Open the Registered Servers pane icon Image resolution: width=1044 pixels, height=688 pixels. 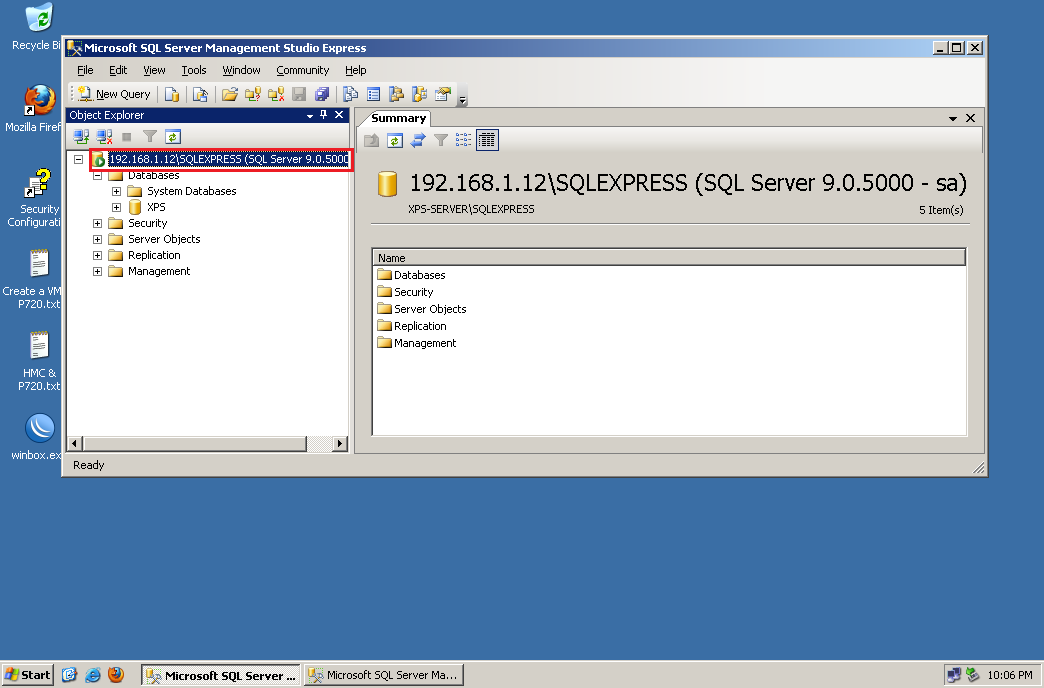350,95
